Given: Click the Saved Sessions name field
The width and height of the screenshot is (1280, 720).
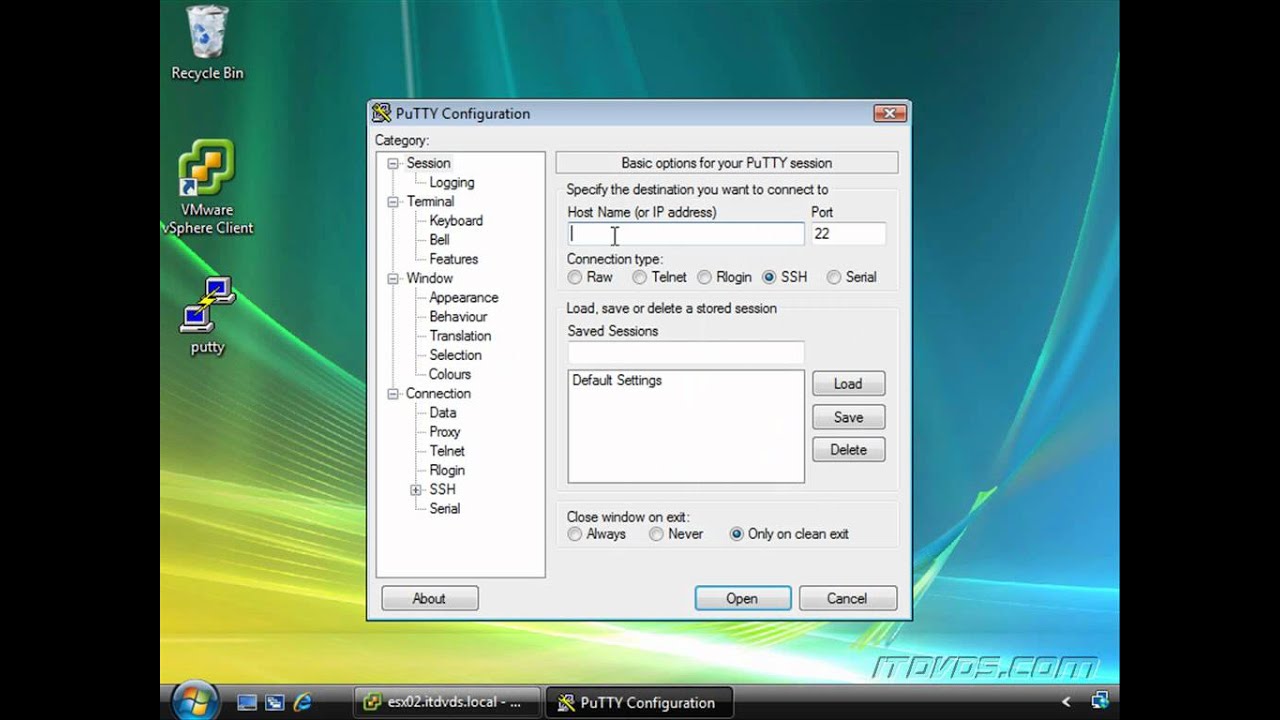Looking at the screenshot, I should tap(685, 352).
